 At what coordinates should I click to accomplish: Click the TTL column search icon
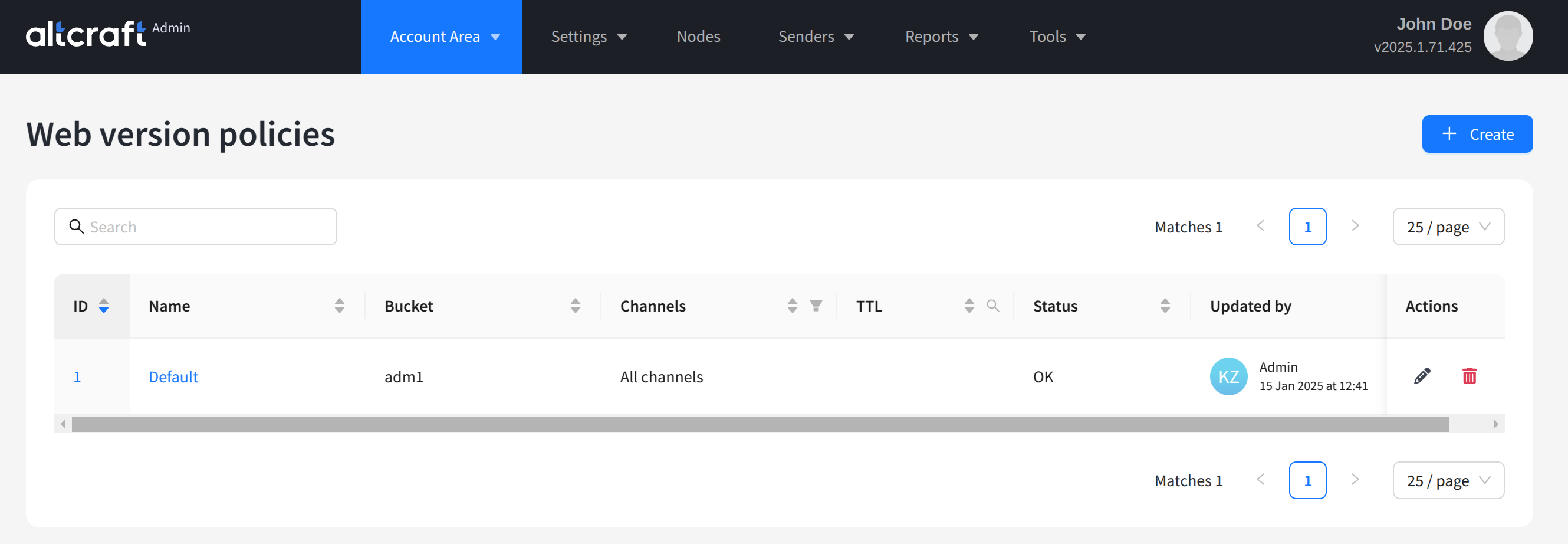[x=992, y=306]
